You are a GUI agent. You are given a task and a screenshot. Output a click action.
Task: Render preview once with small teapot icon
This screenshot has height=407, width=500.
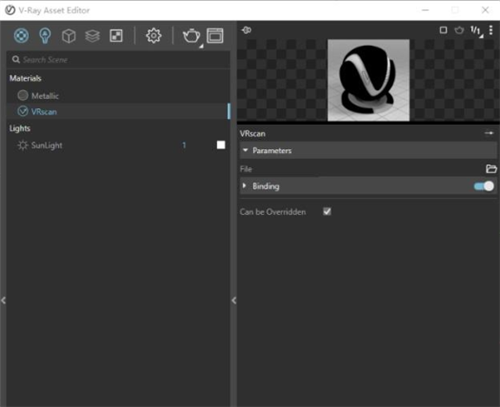[x=459, y=30]
